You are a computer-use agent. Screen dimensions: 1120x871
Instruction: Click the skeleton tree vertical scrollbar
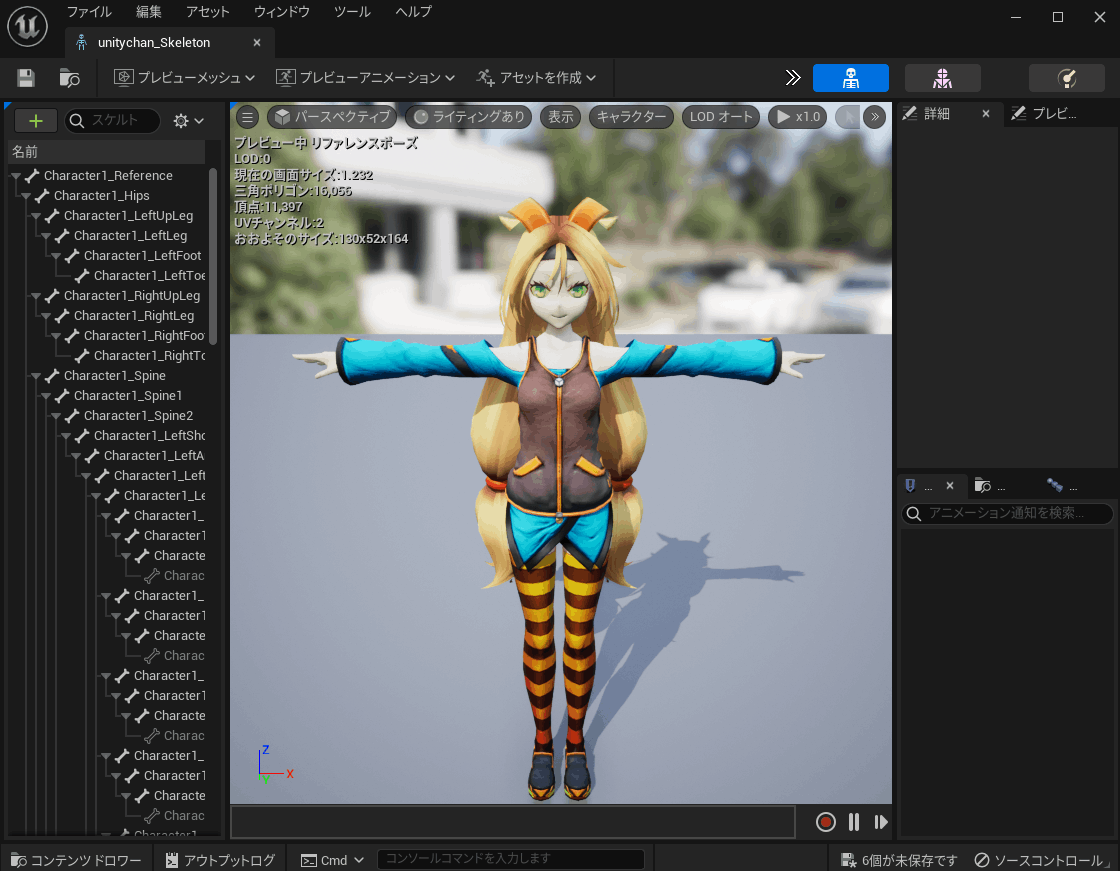212,257
